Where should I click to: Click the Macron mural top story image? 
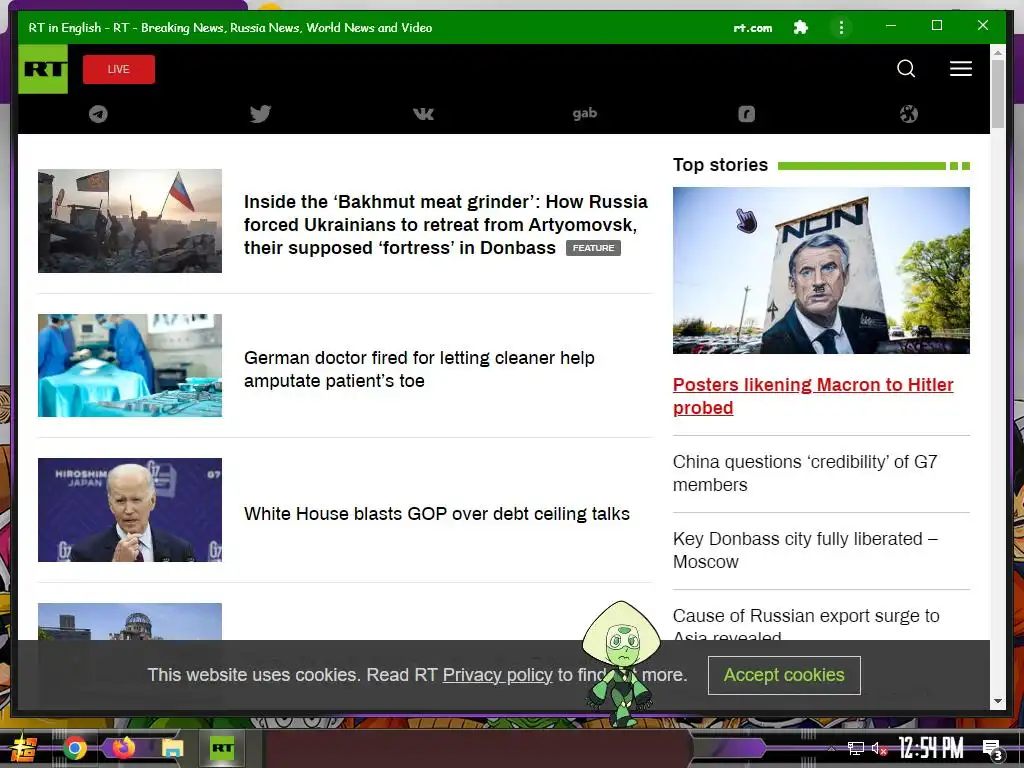(821, 270)
